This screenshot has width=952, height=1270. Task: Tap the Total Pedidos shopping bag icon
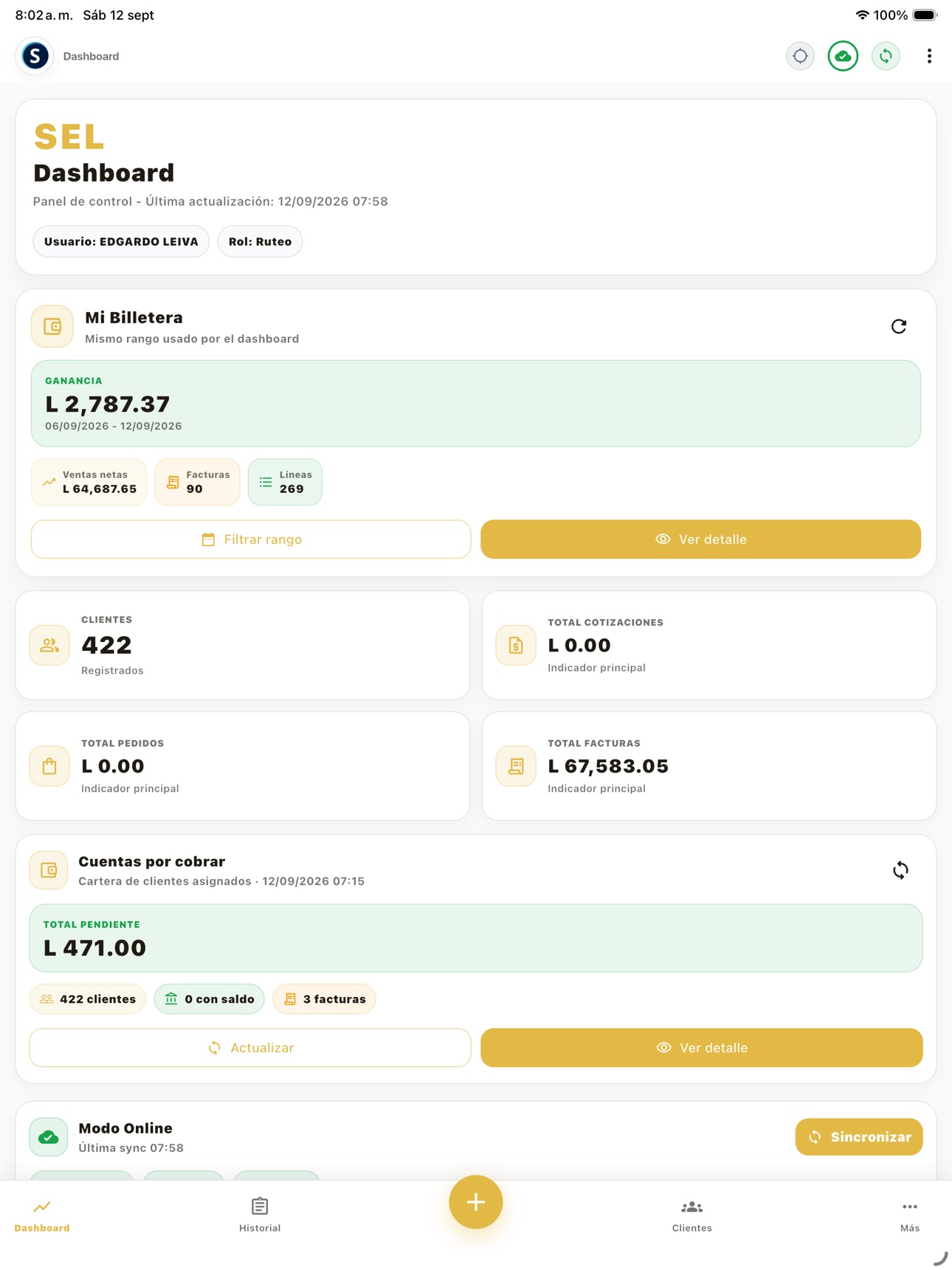coord(49,766)
